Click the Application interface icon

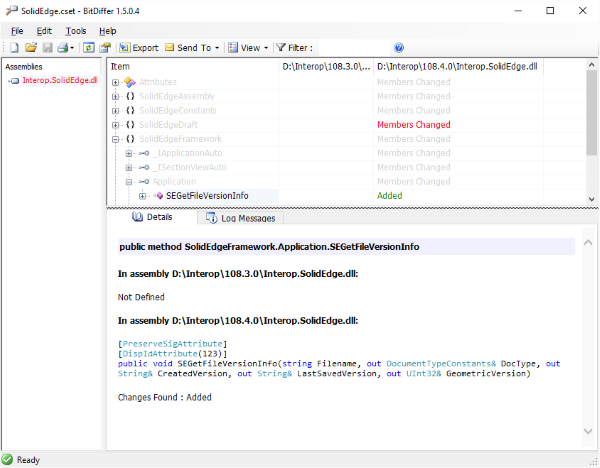tap(144, 181)
